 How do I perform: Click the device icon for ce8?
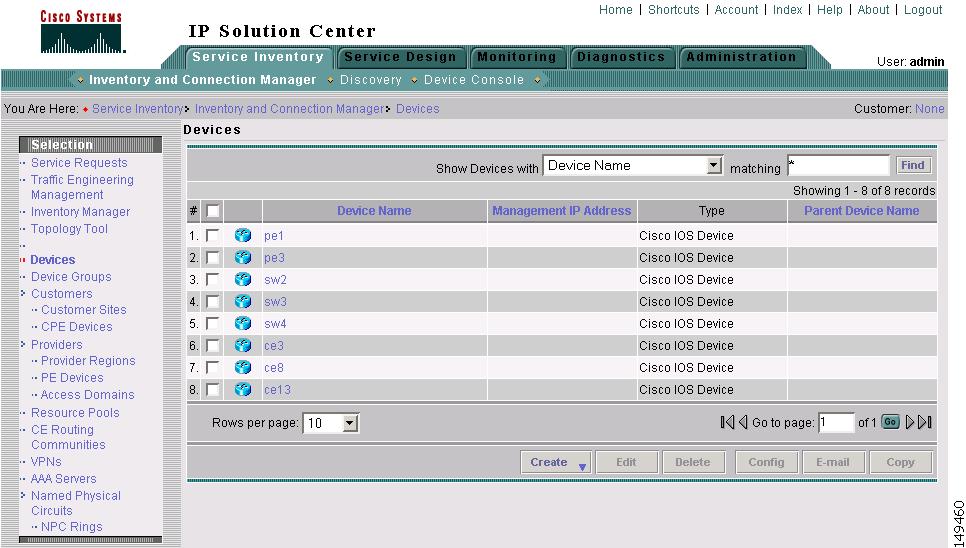point(243,368)
